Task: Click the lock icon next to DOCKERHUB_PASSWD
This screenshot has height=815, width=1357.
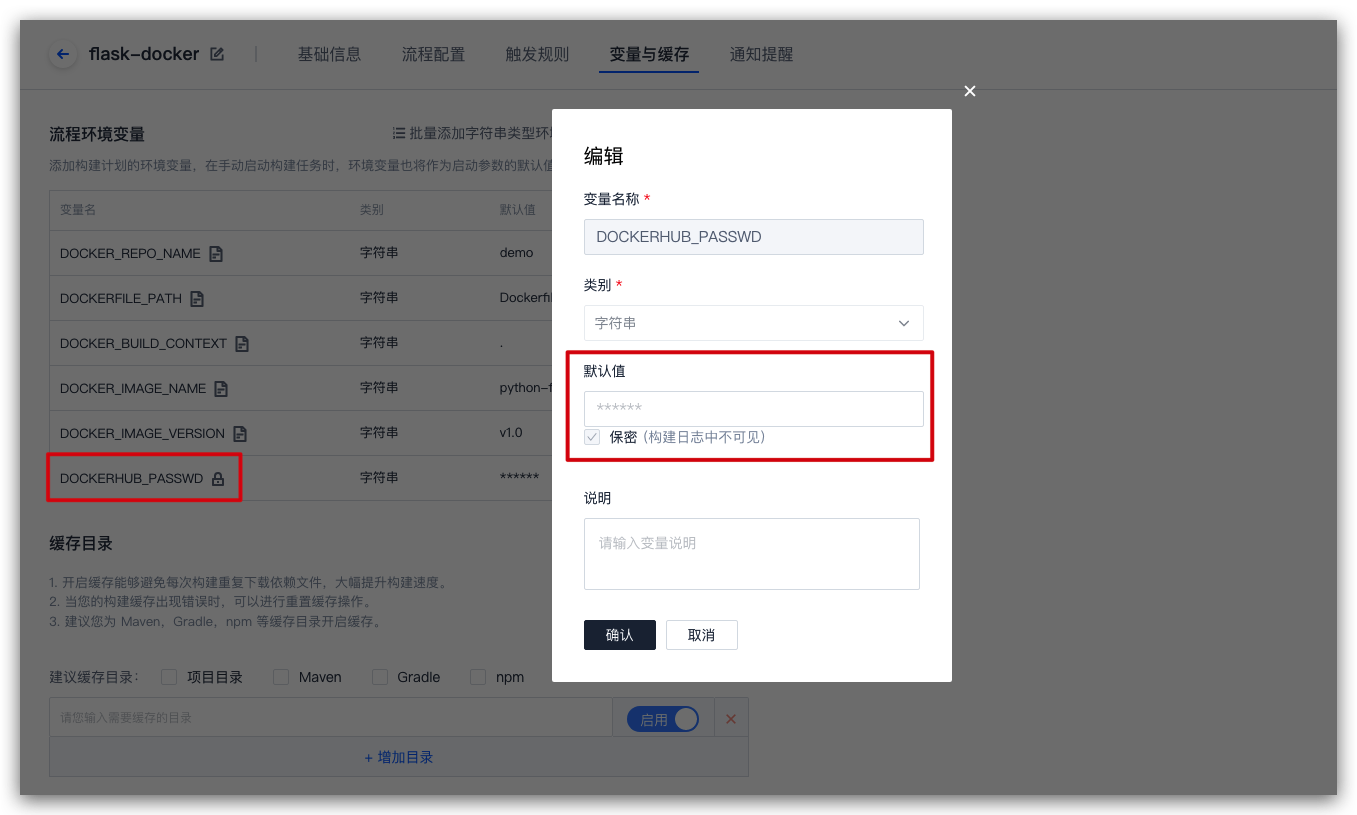Action: click(x=218, y=479)
